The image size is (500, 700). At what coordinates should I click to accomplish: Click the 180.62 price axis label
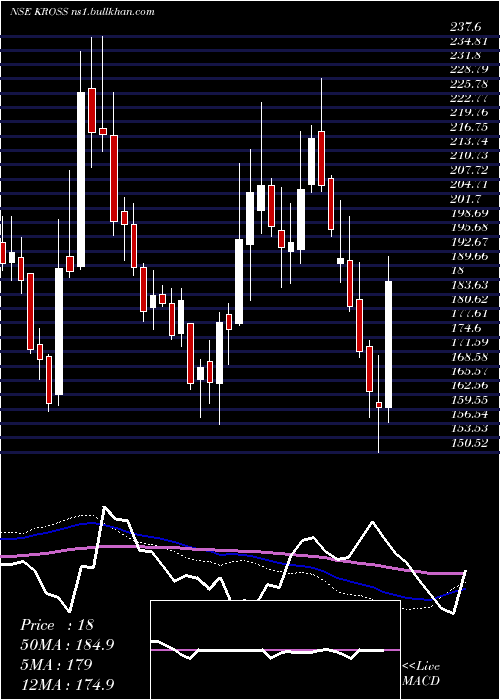[469, 299]
